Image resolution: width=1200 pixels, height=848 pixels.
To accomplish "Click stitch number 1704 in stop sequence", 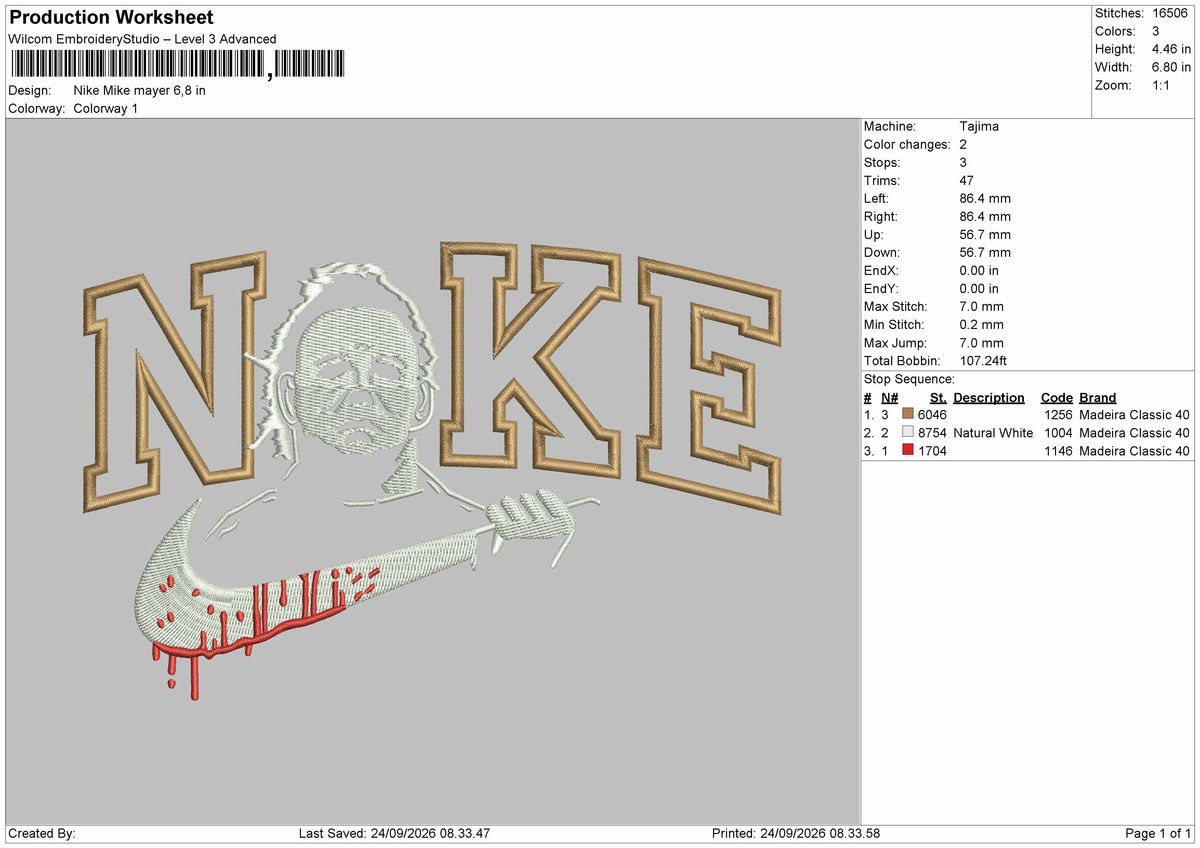I will (x=932, y=451).
